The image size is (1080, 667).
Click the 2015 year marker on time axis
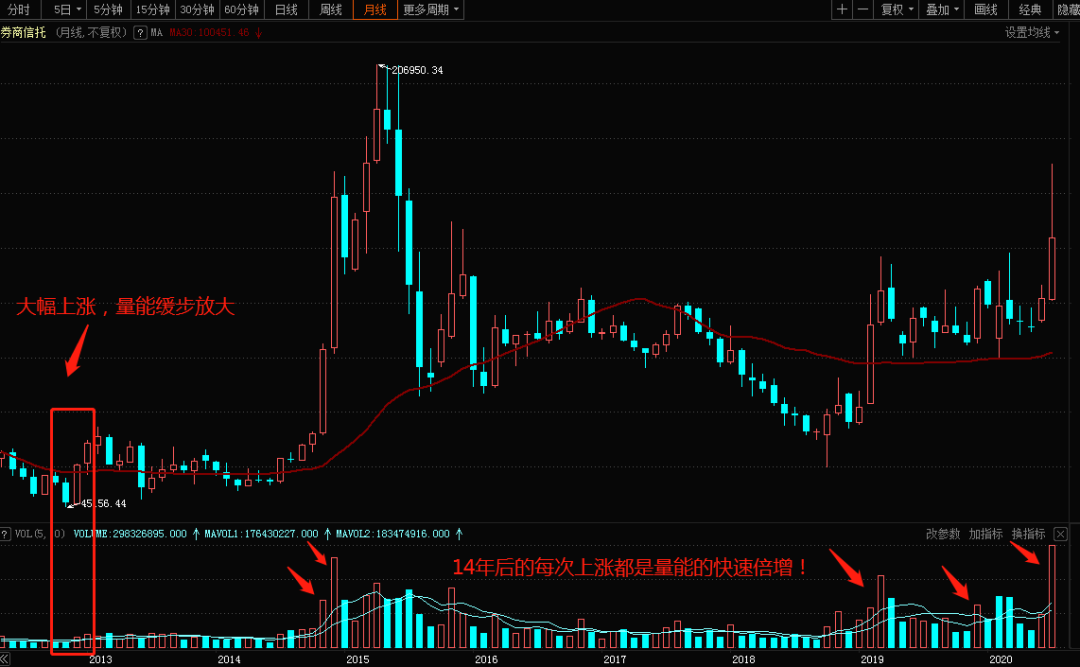[357, 659]
